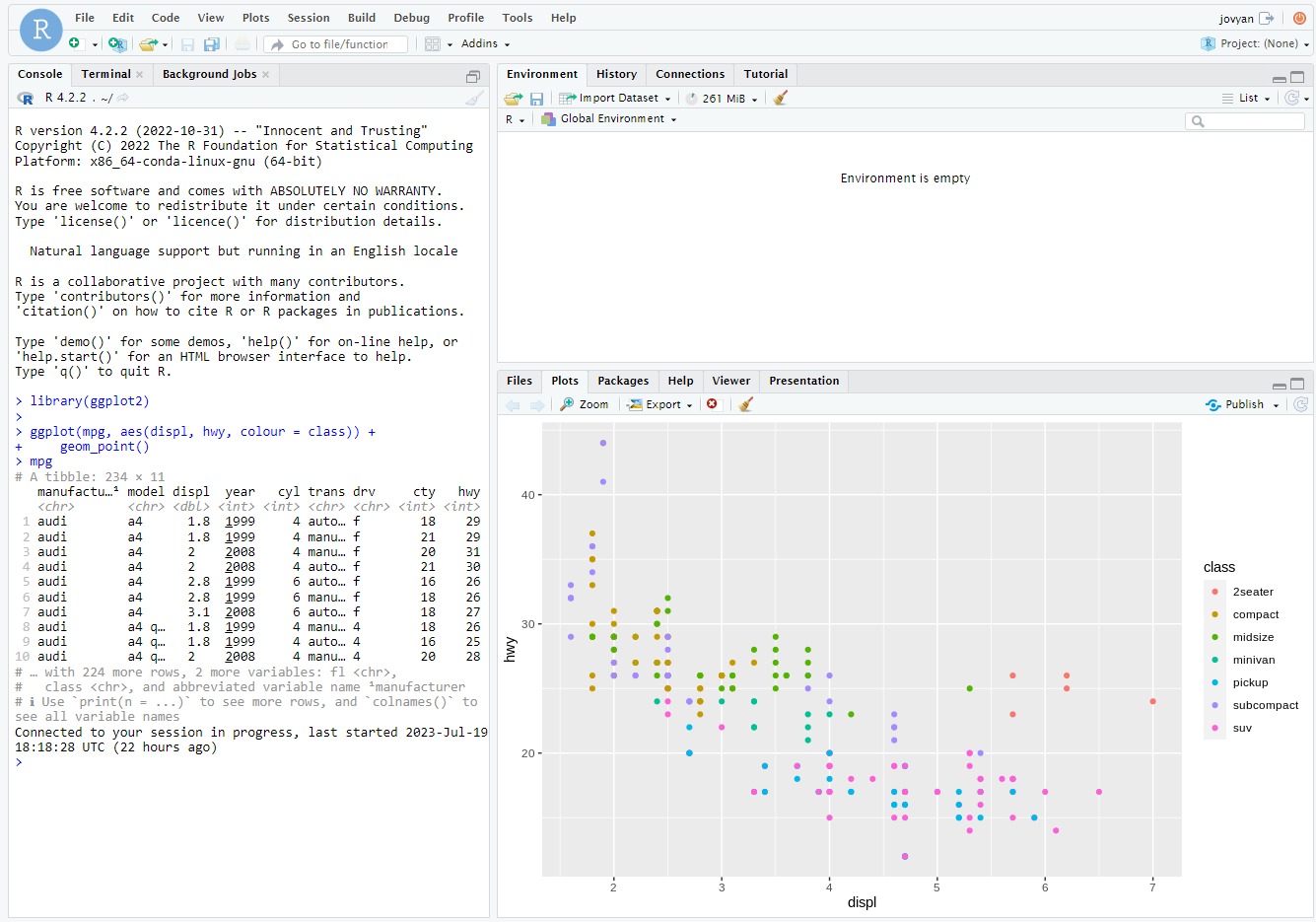Image resolution: width=1316 pixels, height=922 pixels.
Task: Go back to the previous plot
Action: [512, 404]
